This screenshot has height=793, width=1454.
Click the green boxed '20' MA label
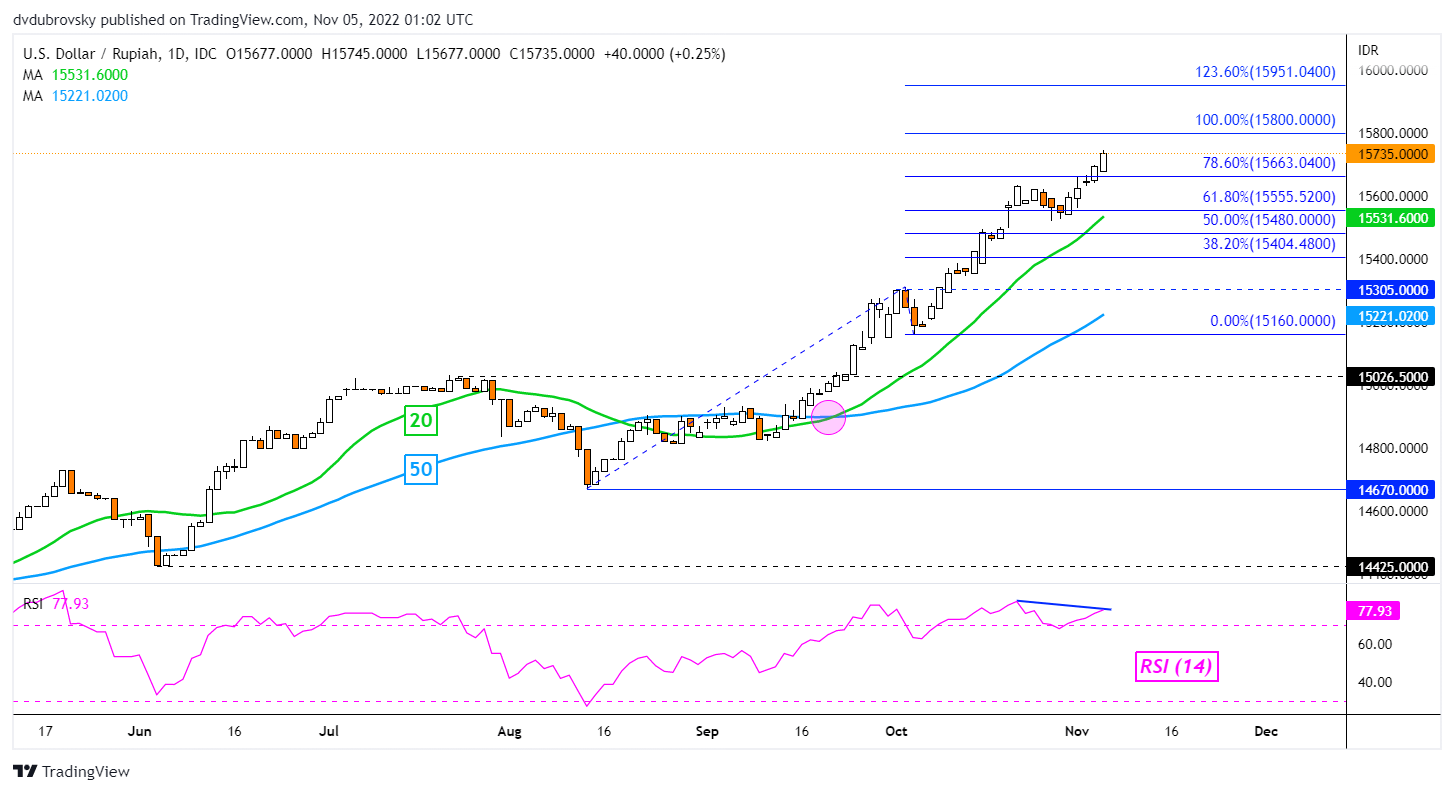(x=421, y=420)
